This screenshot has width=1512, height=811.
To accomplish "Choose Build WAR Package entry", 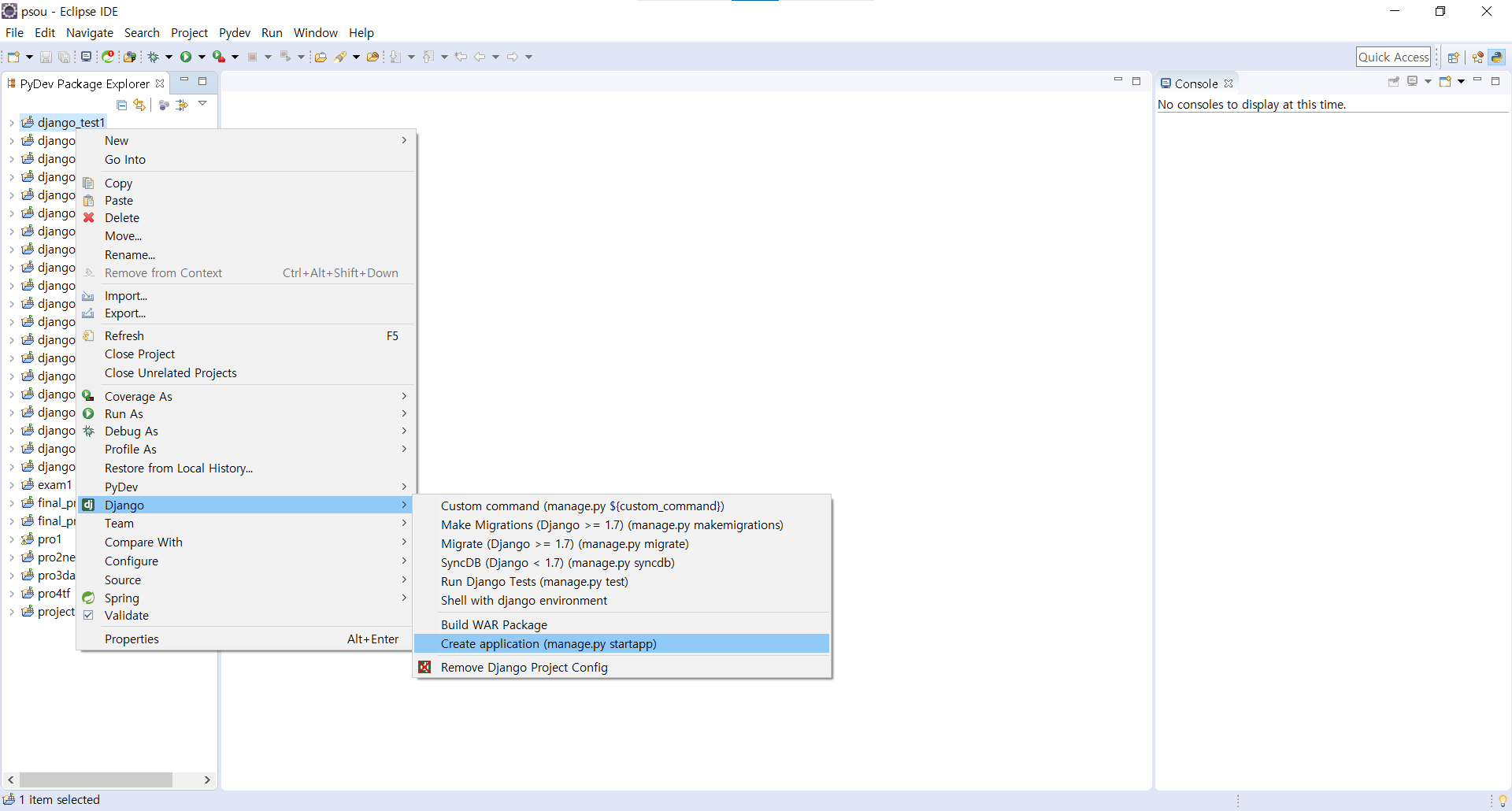I will (x=621, y=625).
